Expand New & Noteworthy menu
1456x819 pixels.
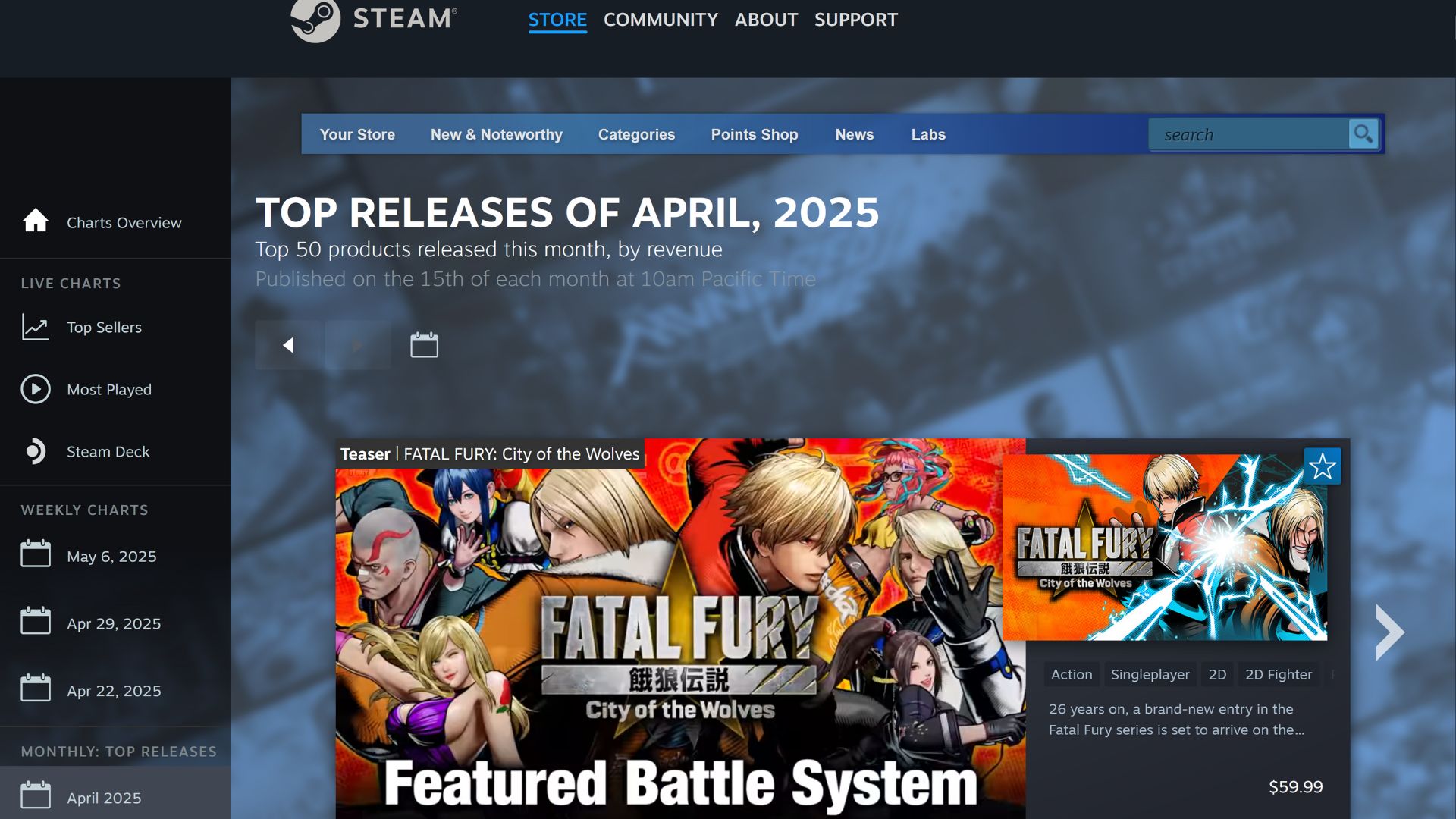tap(496, 134)
